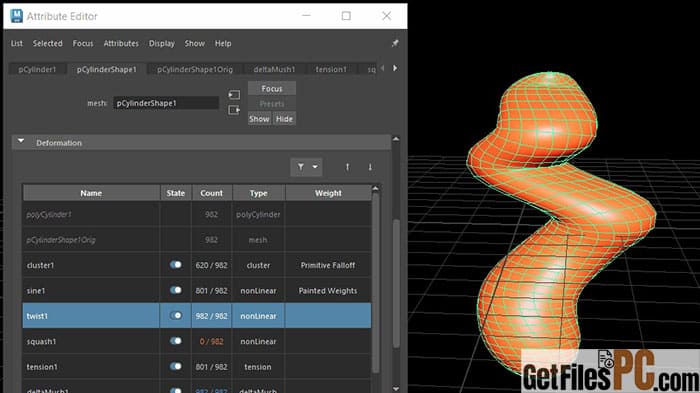The image size is (700, 393).
Task: Open the List menu
Action: point(17,43)
